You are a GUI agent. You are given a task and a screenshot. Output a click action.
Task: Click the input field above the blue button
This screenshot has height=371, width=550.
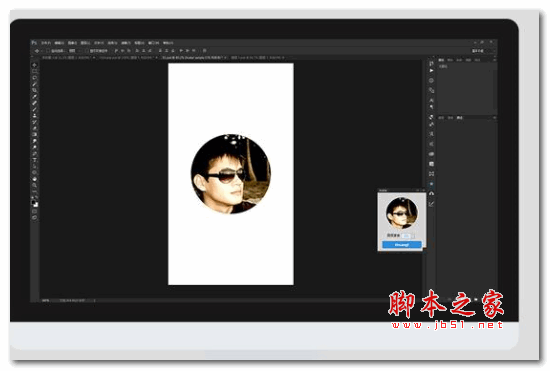(x=406, y=236)
